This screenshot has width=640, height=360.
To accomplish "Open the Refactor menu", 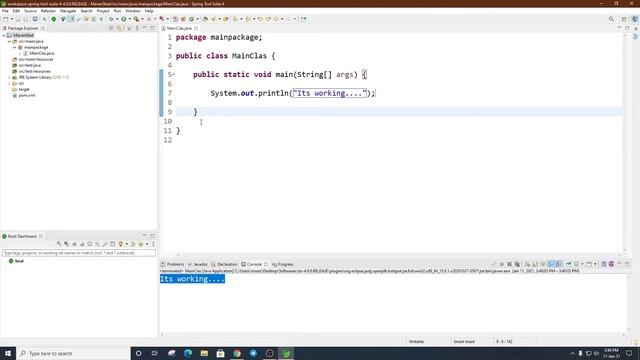I will click(x=48, y=11).
